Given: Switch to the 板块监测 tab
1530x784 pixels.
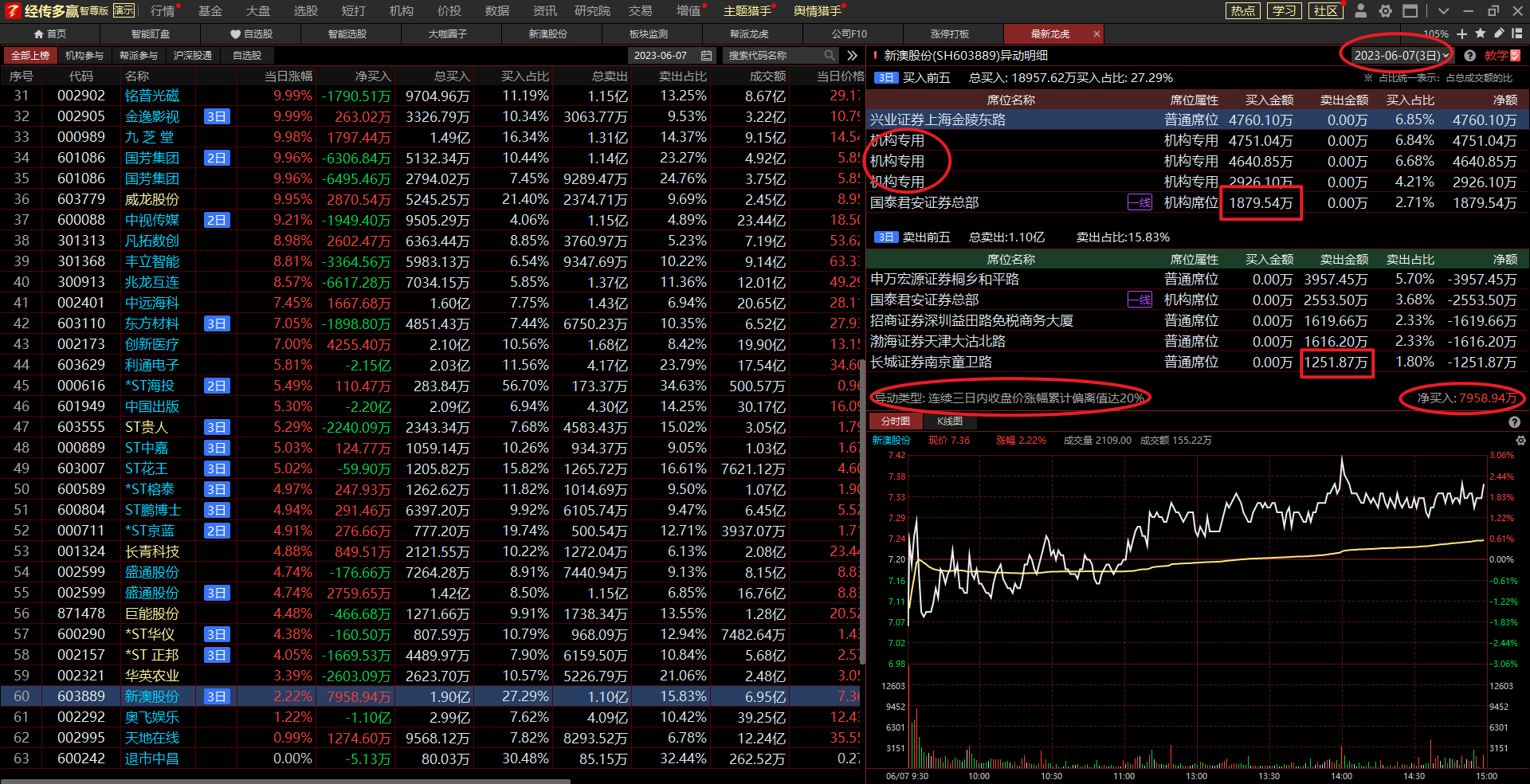Looking at the screenshot, I should [649, 33].
